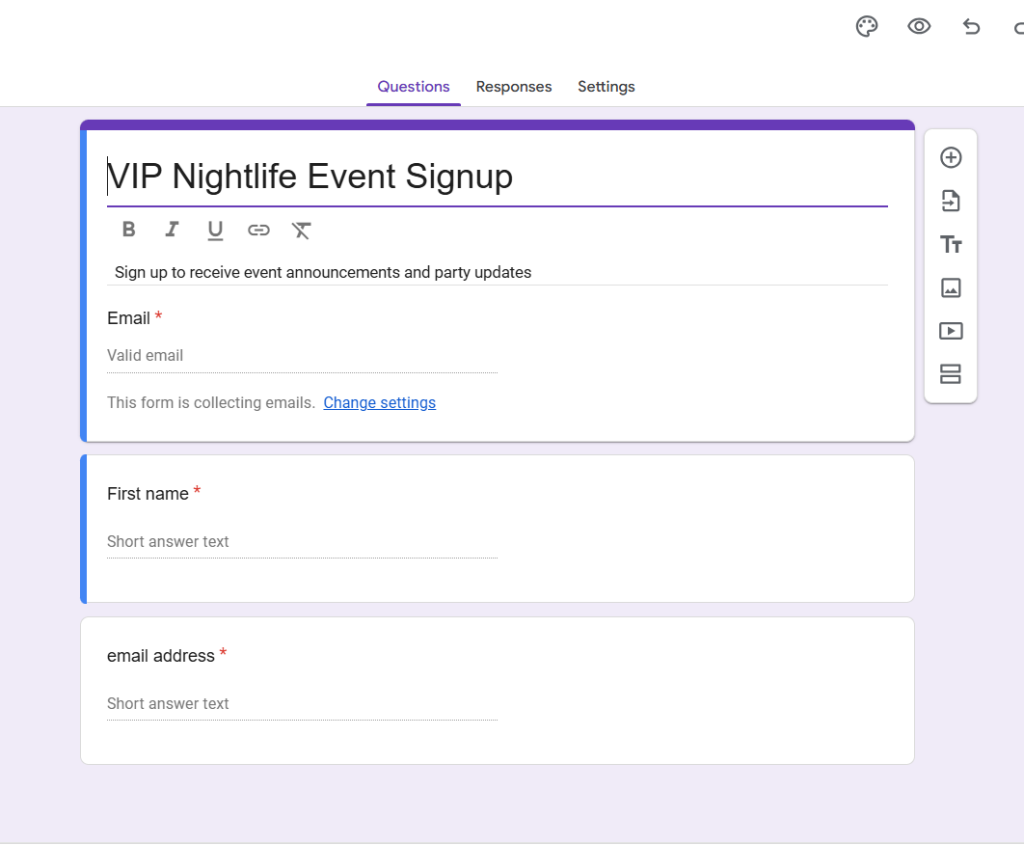Insert a link in the title
1024x845 pixels.
[259, 231]
